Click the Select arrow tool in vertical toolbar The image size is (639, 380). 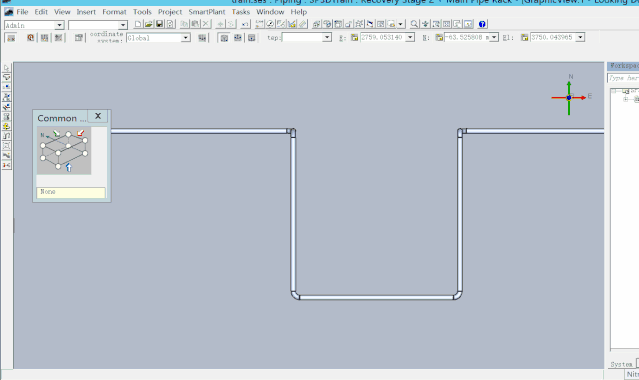tap(7, 68)
